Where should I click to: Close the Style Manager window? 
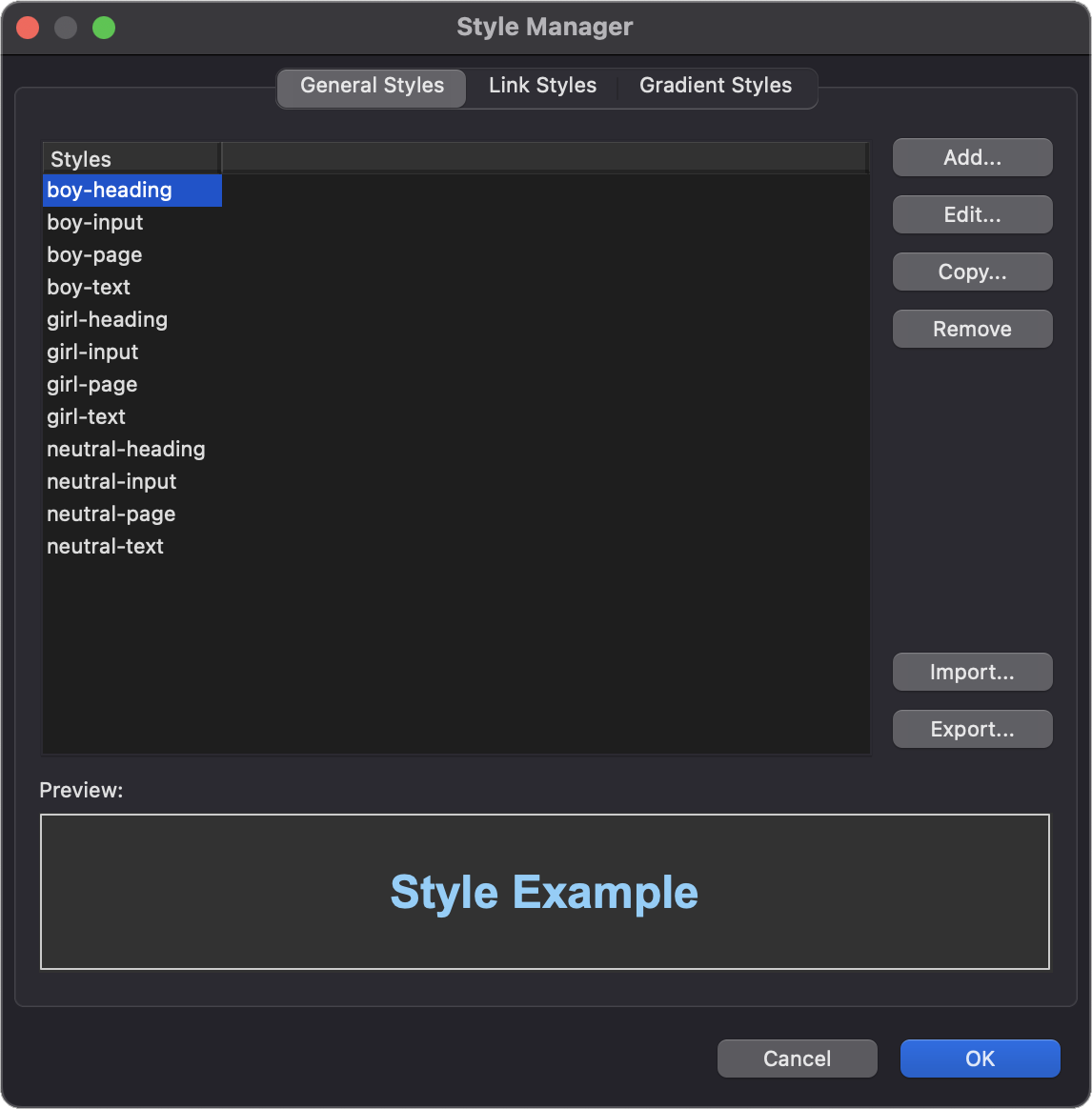tap(29, 28)
